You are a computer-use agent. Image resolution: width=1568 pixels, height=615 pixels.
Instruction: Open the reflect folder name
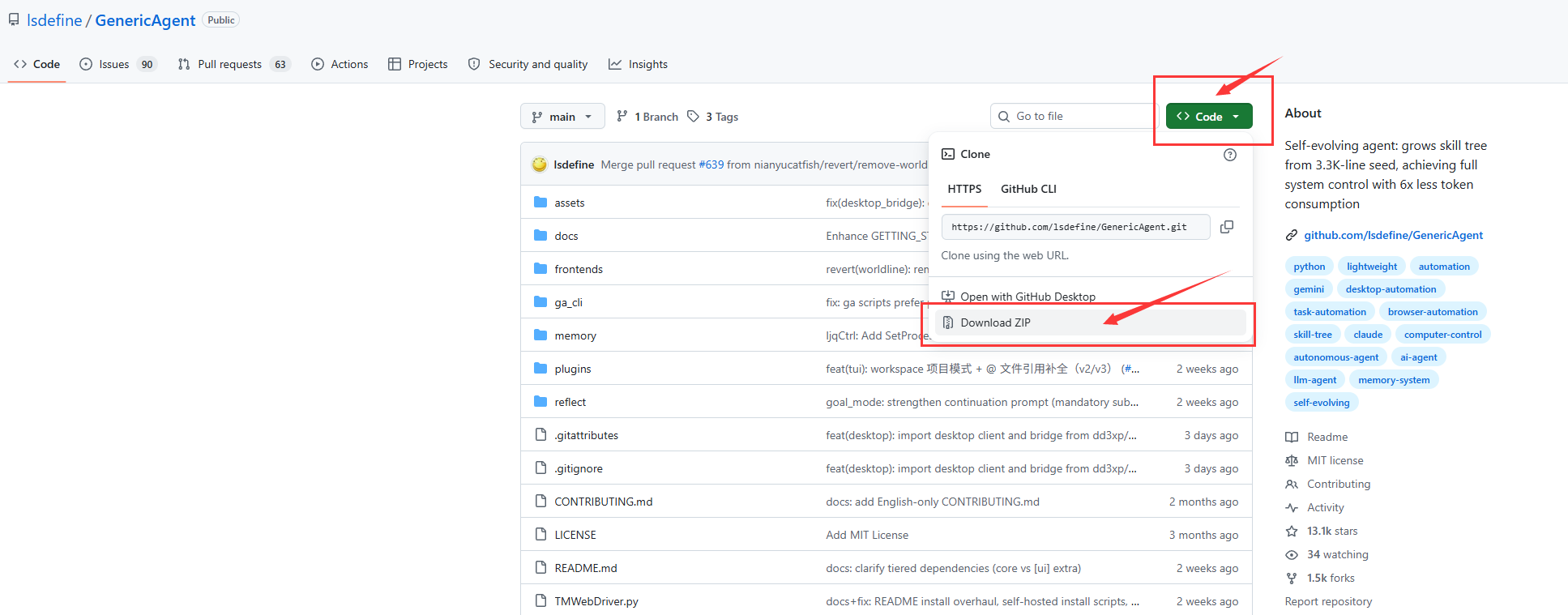(x=570, y=402)
